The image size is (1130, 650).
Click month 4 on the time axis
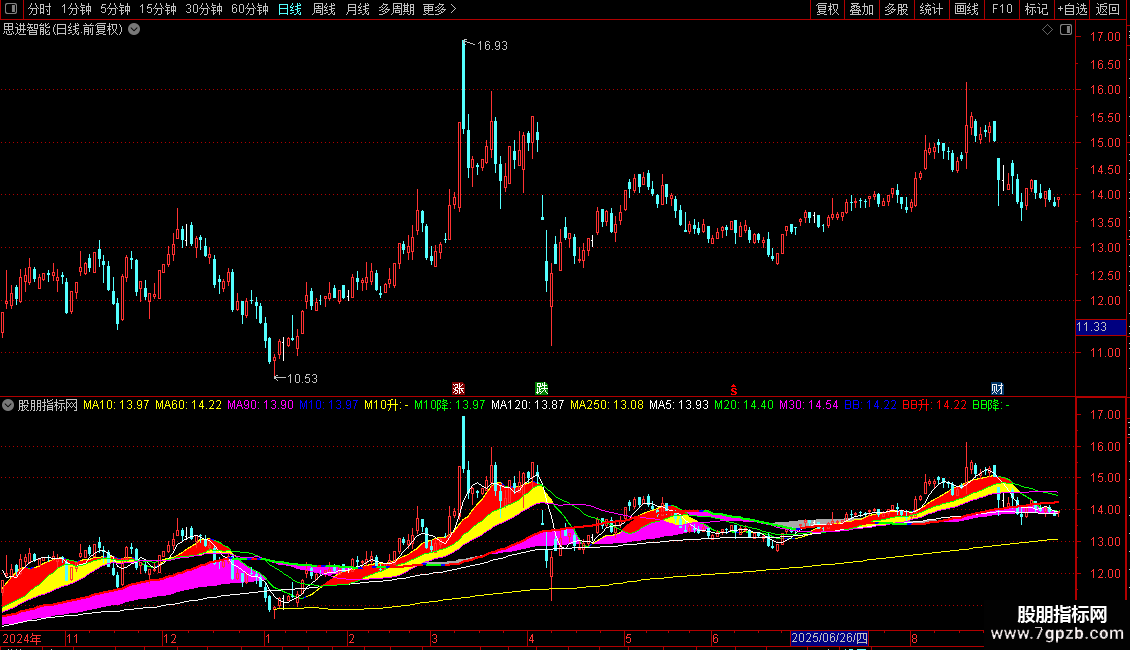tap(531, 638)
